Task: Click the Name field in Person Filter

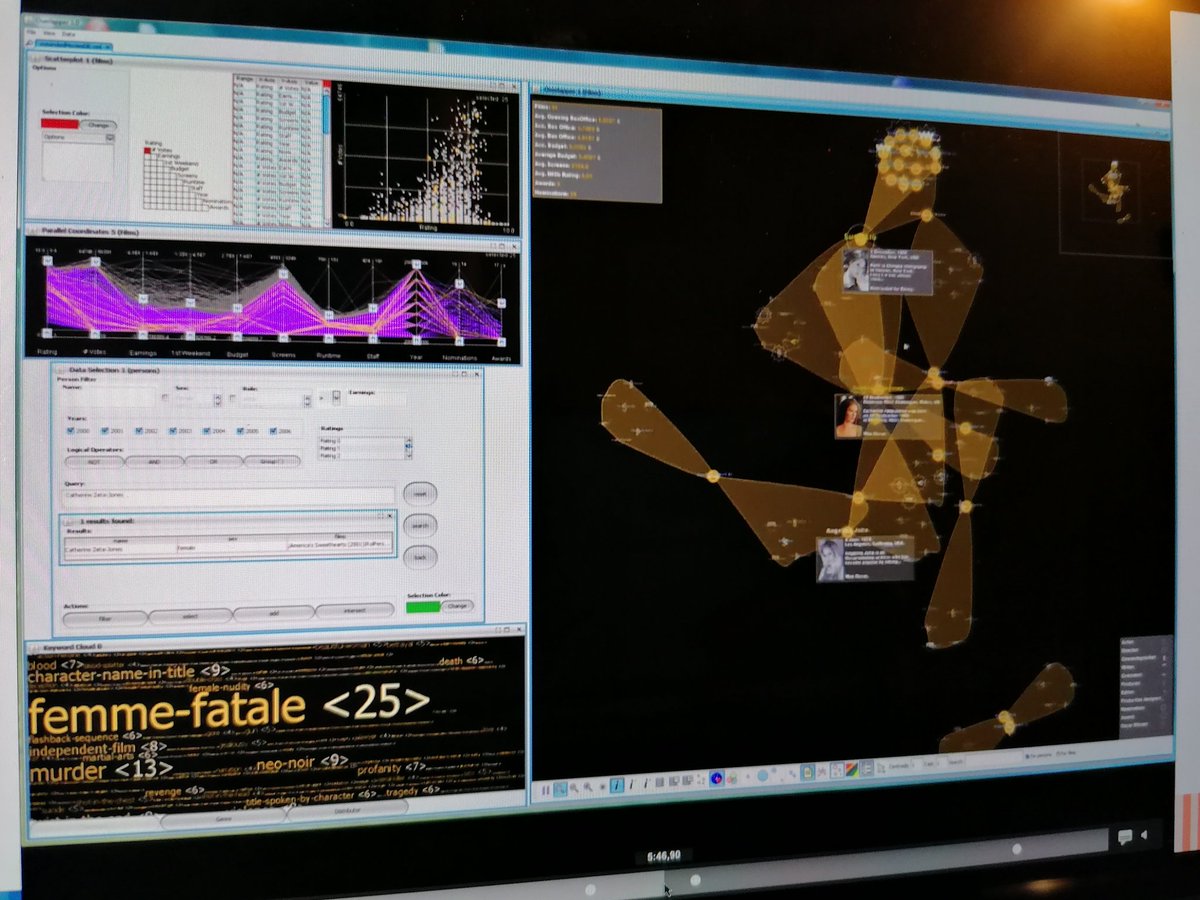Action: click(x=108, y=398)
